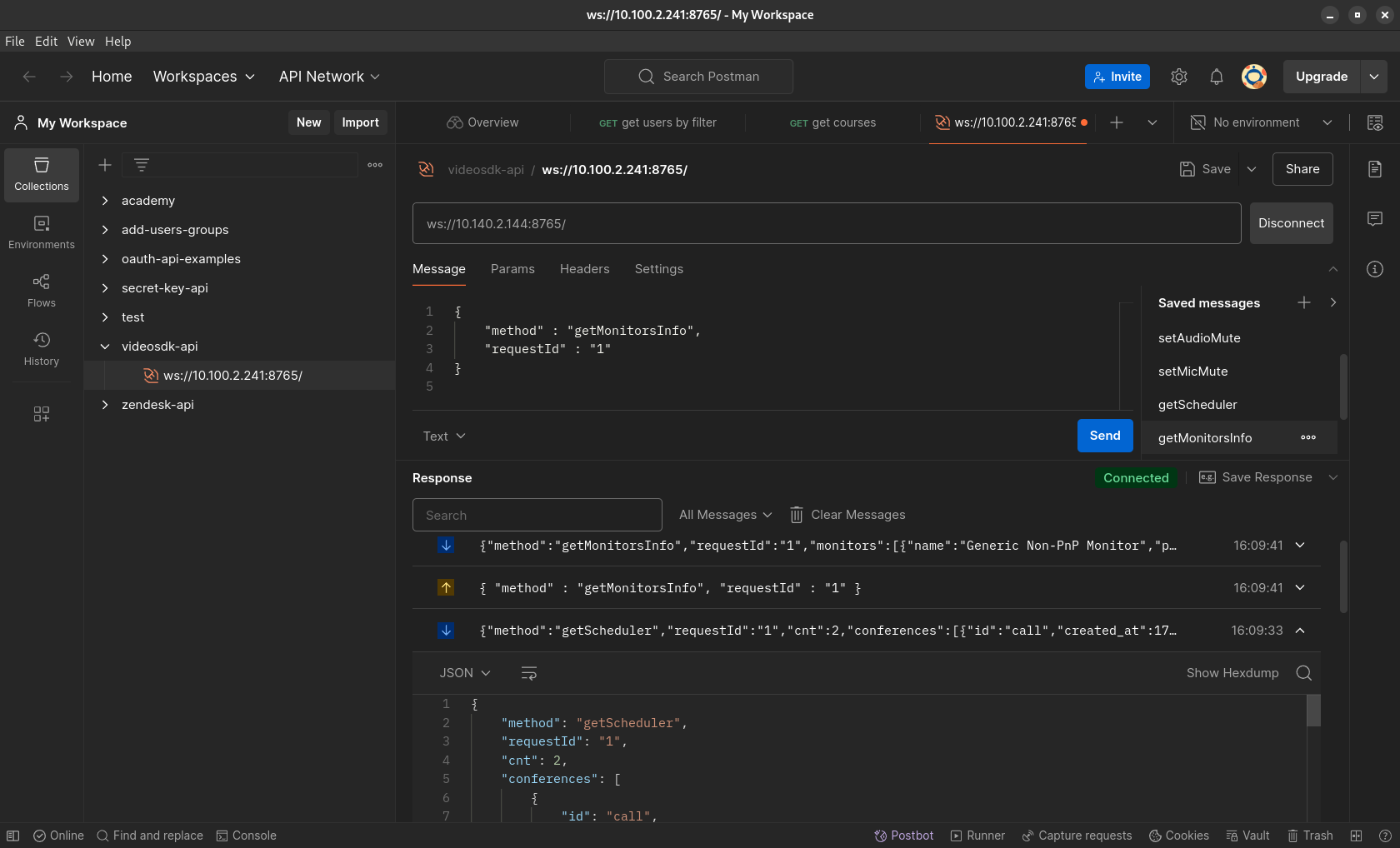This screenshot has height=848, width=1400.
Task: Open the All Messages filter dropdown
Action: pos(725,515)
